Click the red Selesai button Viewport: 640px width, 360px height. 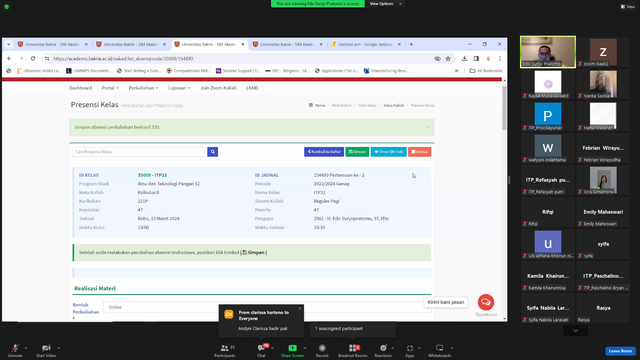pyautogui.click(x=420, y=152)
